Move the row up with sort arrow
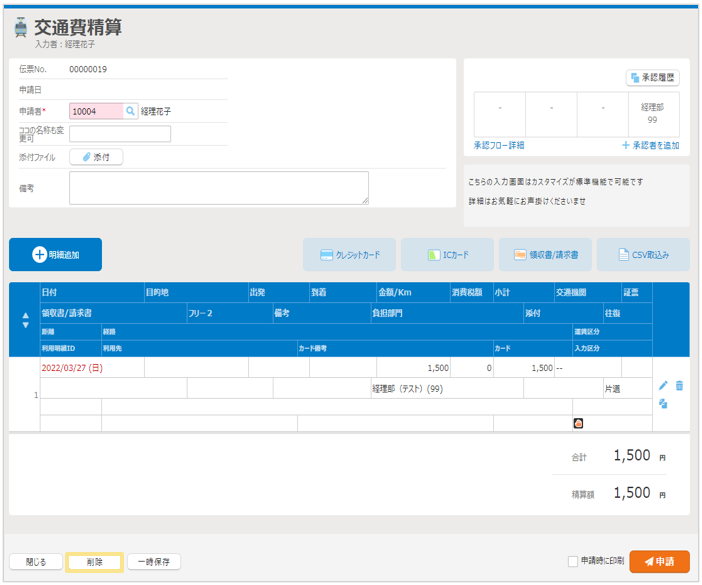702x585 pixels. 25,316
